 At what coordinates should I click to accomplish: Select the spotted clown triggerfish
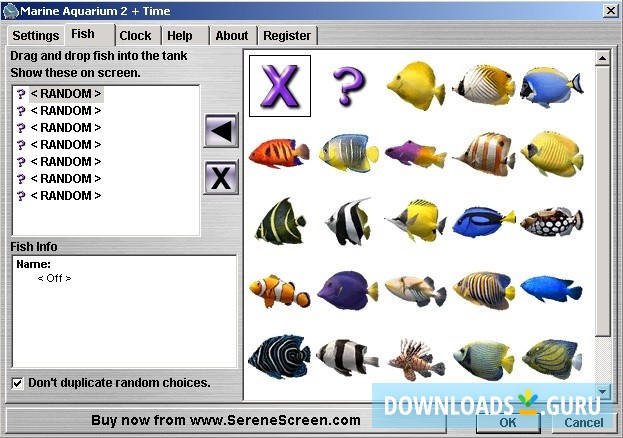click(x=551, y=221)
